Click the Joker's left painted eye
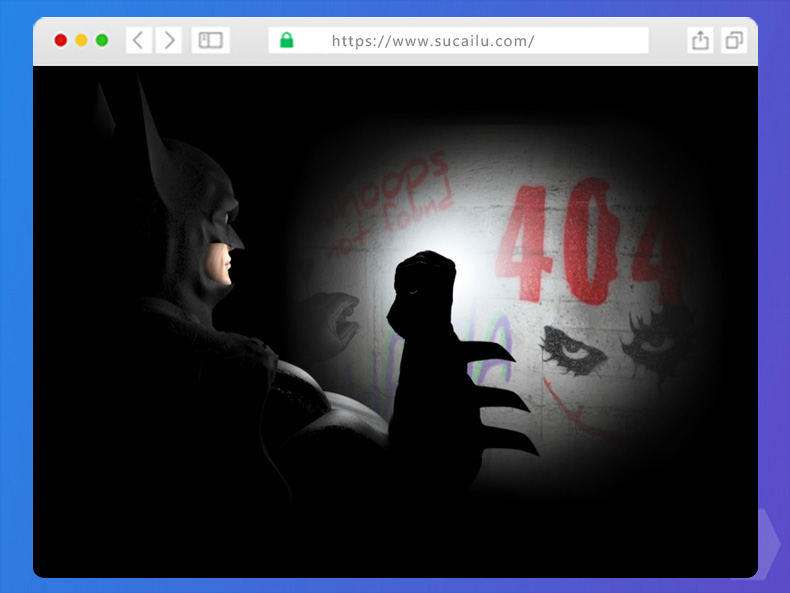Screen dimensions: 790x593 coord(568,344)
